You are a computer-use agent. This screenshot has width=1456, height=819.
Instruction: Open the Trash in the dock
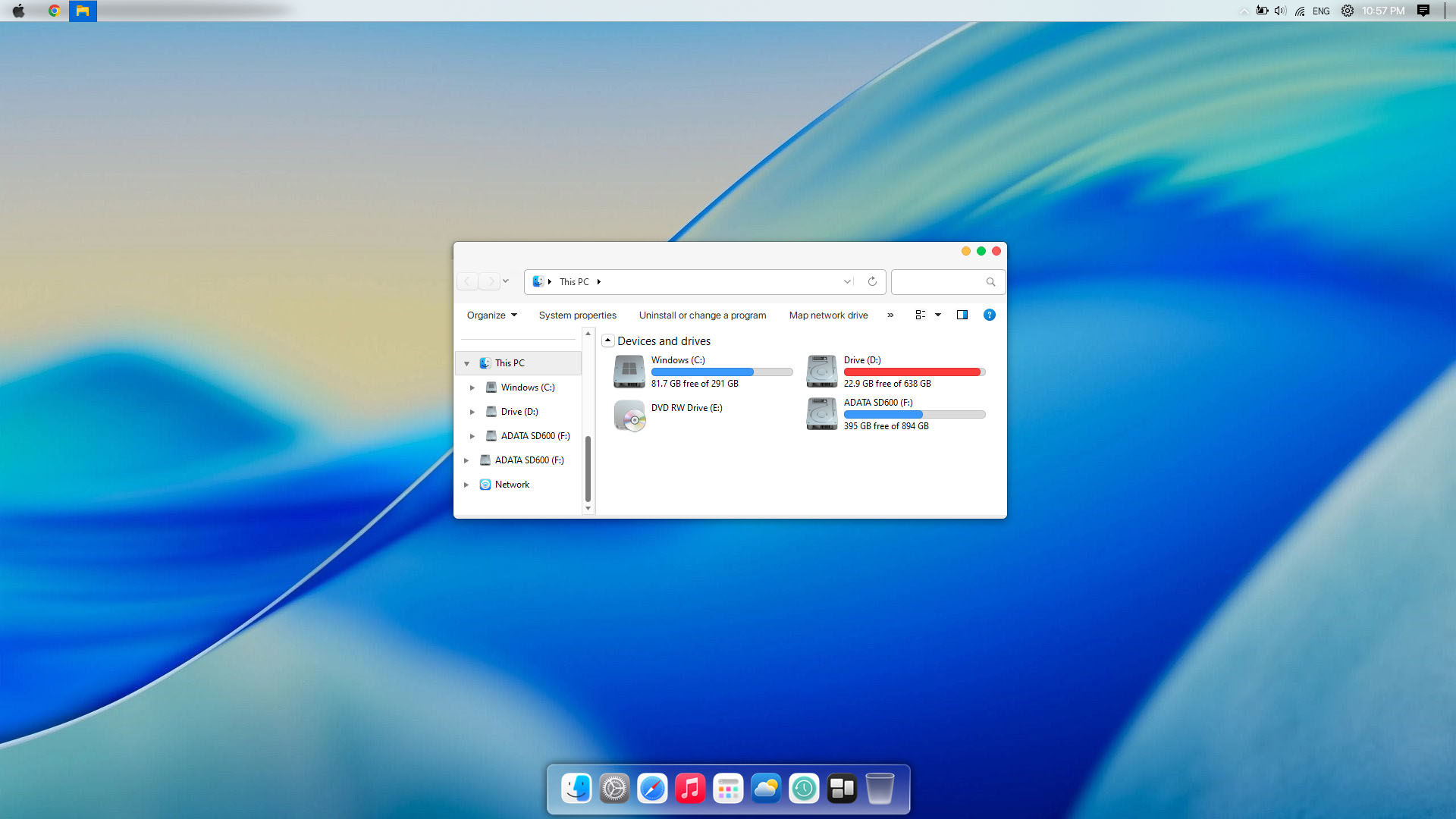pos(880,788)
